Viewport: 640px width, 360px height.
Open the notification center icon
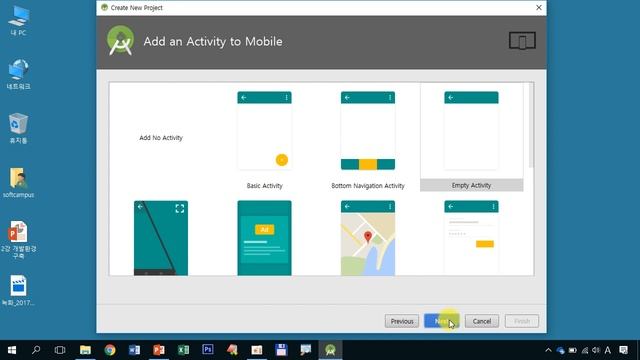point(623,350)
